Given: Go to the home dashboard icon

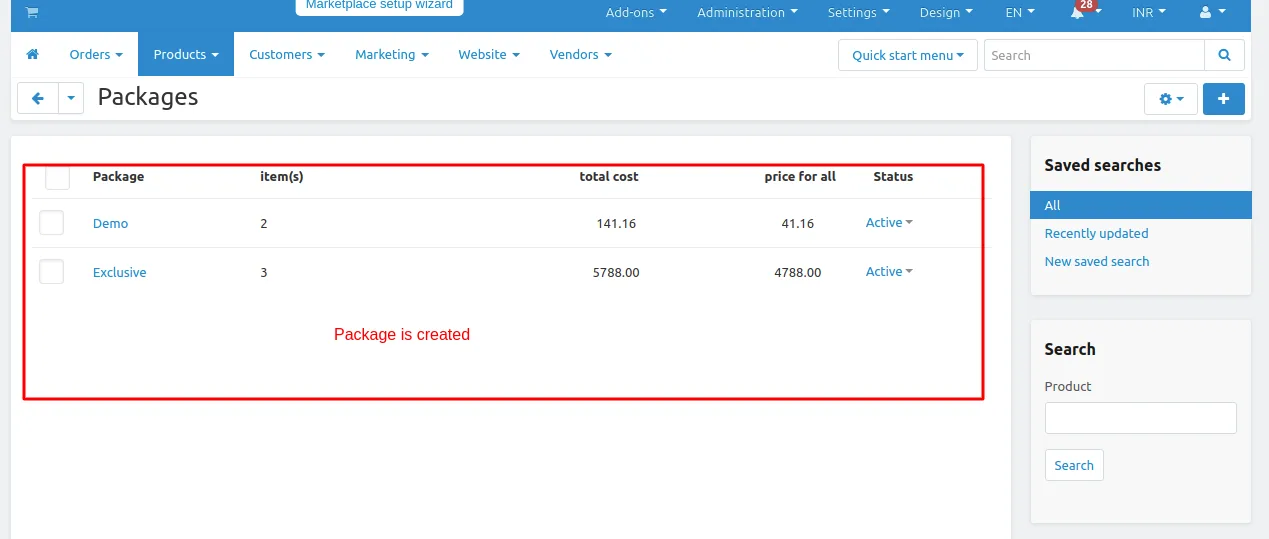Looking at the screenshot, I should [32, 55].
